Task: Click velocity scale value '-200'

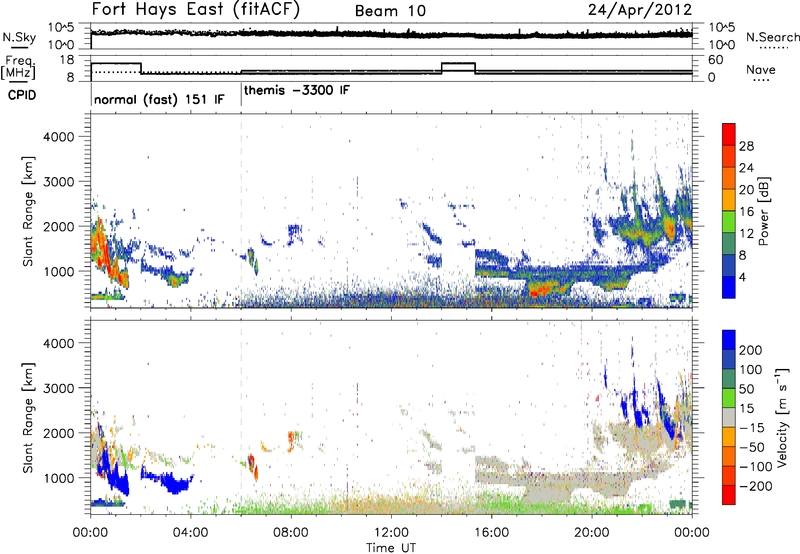Action: pos(755,486)
